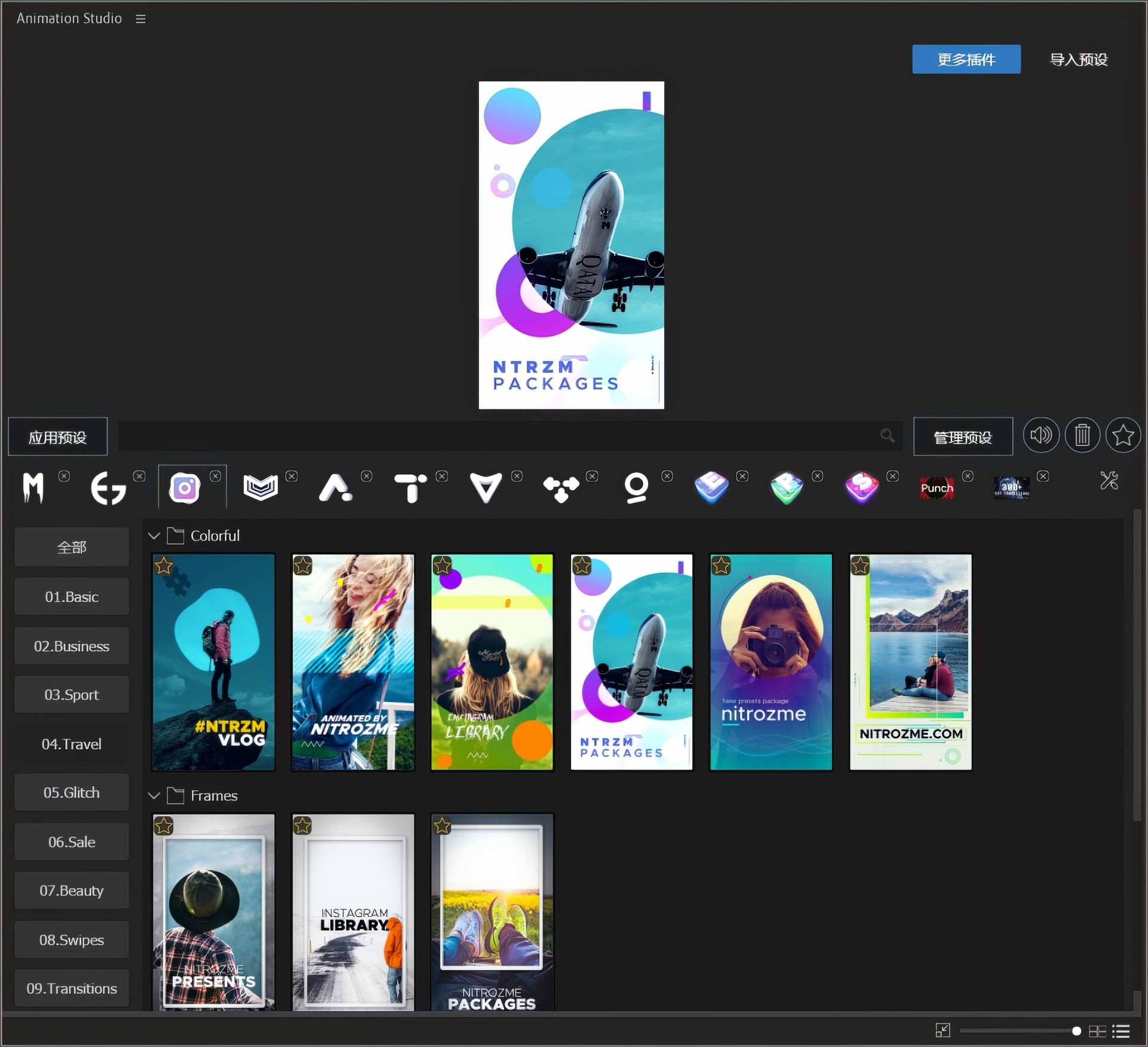Viewport: 1148px width, 1047px height.
Task: Remove the M pack via its X
Action: tap(64, 476)
